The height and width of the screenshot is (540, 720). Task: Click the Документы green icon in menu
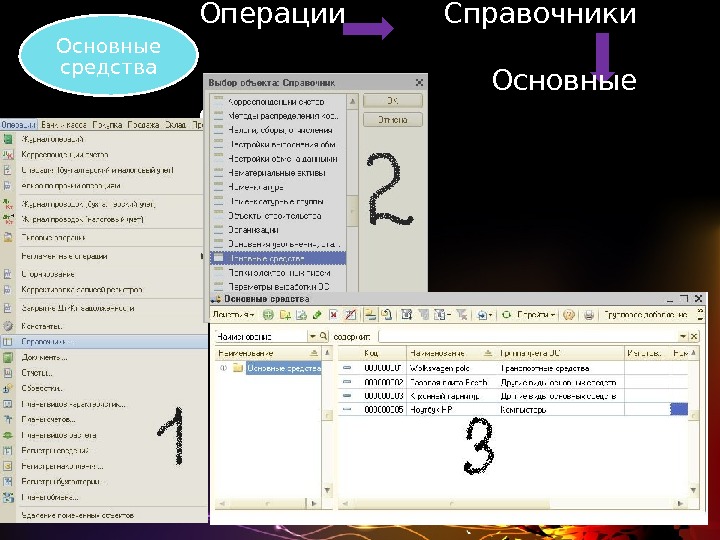pos(8,357)
